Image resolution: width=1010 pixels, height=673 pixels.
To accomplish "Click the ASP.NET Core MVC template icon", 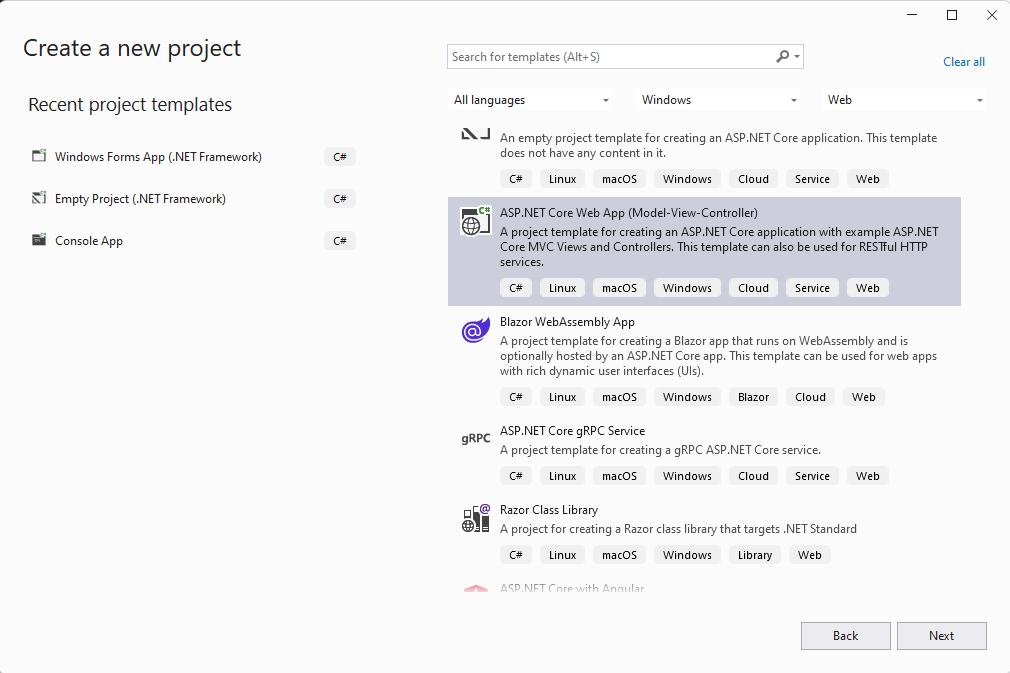I will tap(475, 221).
